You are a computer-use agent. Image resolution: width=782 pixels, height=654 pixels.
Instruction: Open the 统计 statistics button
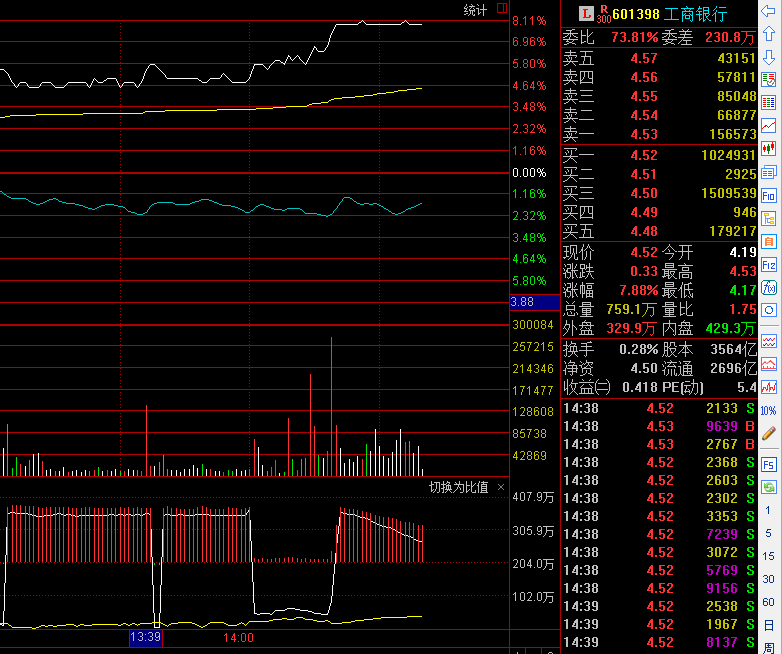pos(476,10)
